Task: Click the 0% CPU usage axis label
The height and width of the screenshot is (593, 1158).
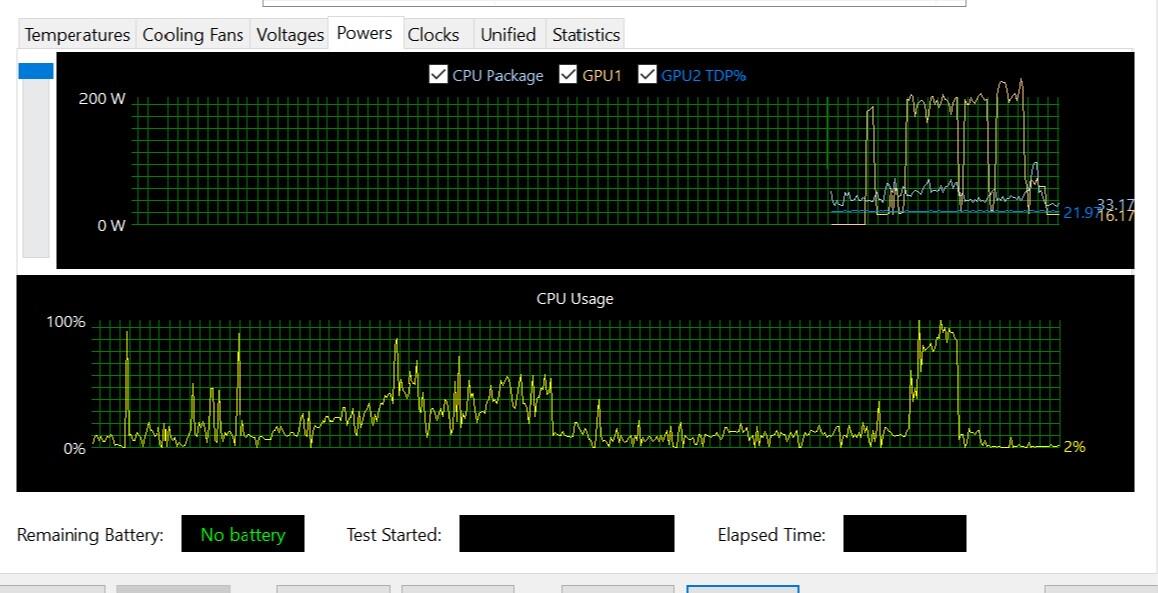Action: click(x=75, y=448)
